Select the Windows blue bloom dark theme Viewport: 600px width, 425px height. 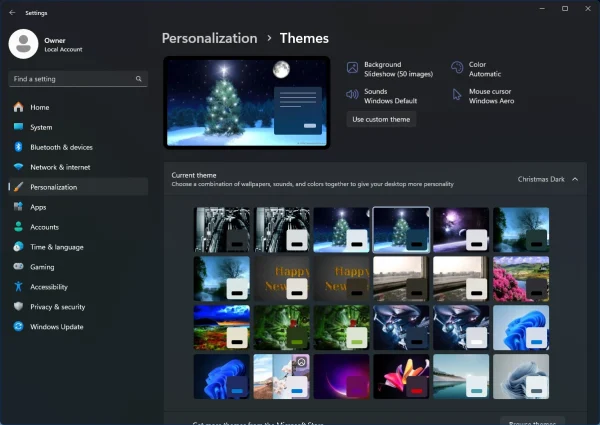click(222, 376)
